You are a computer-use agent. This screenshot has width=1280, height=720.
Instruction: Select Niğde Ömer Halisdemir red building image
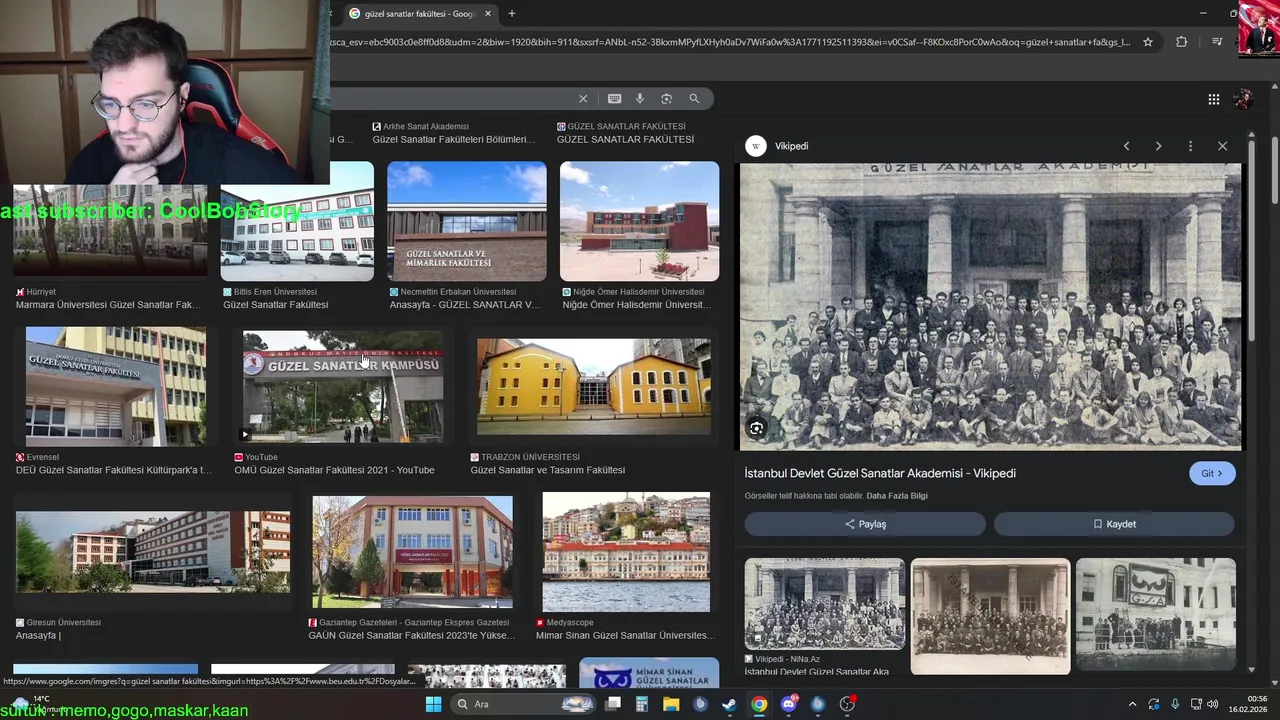click(x=639, y=221)
